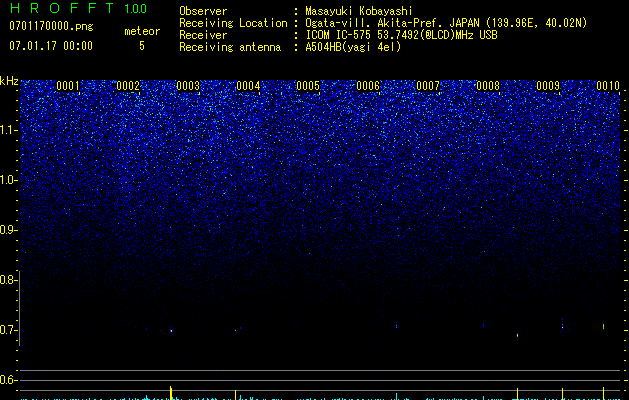Screen dimensions: 629x400
Task: Click the bright meteor echo after 0003 marker
Action: point(171,331)
